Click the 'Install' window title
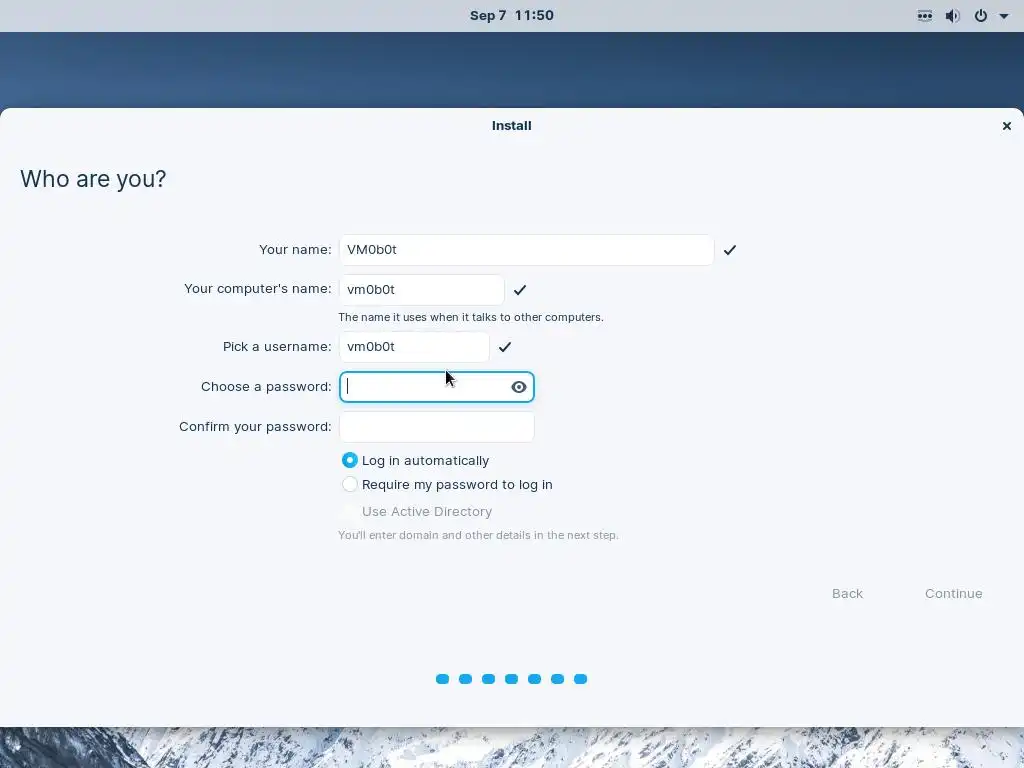1024x768 pixels. [511, 126]
